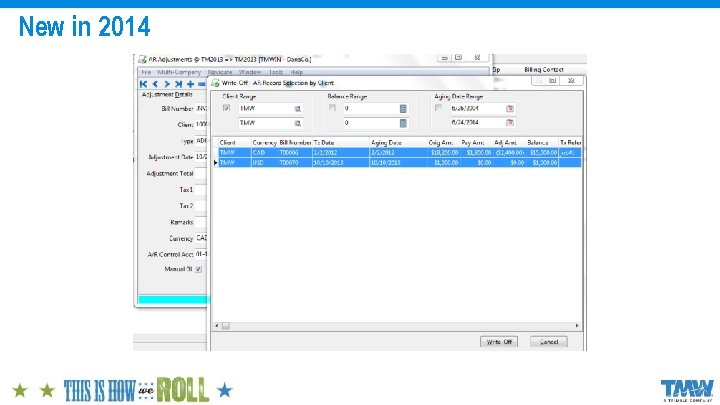Click the A/R Control Acct field

[201, 254]
